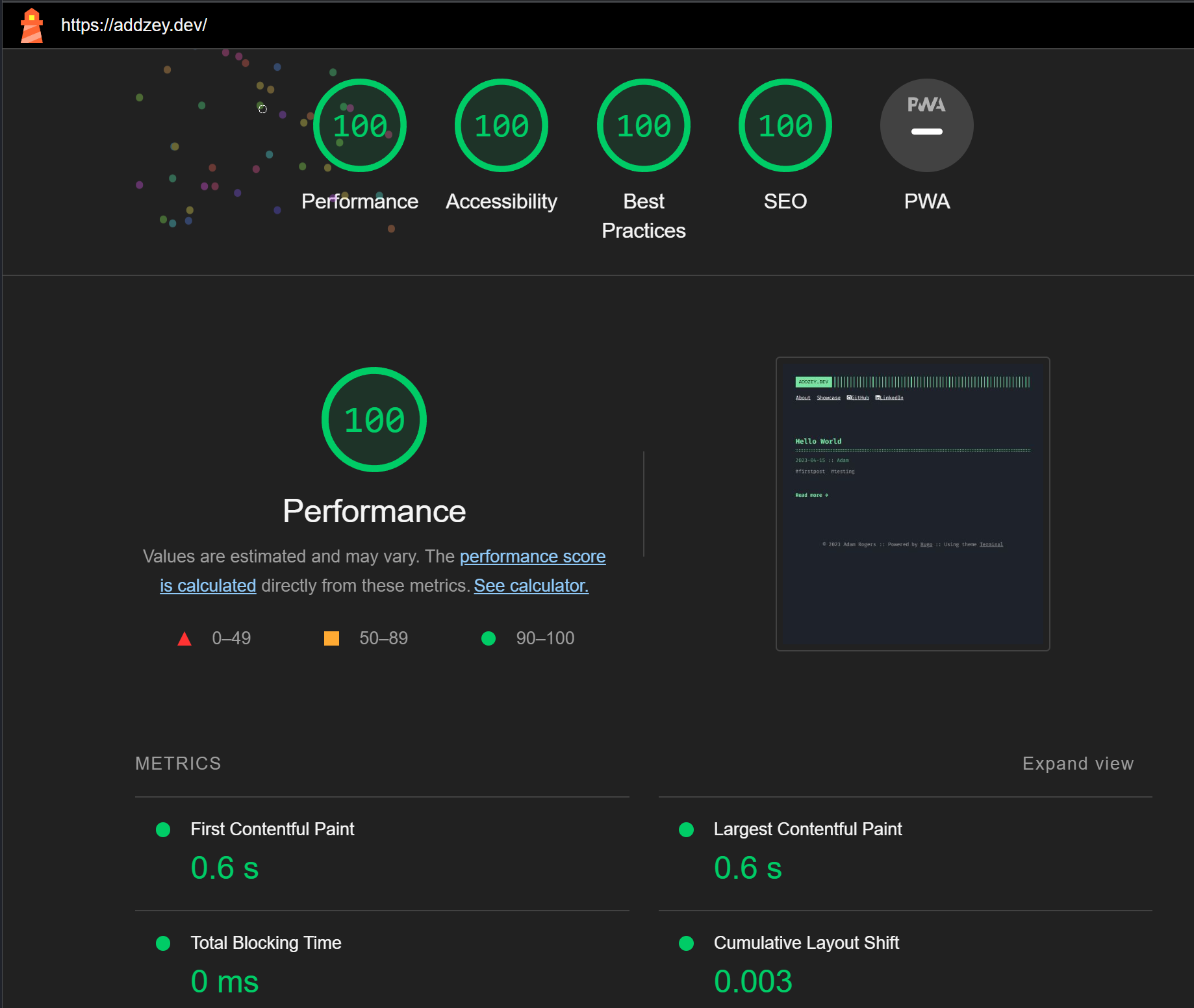Open the Performance score gauge at top
The height and width of the screenshot is (1008, 1194).
click(360, 126)
